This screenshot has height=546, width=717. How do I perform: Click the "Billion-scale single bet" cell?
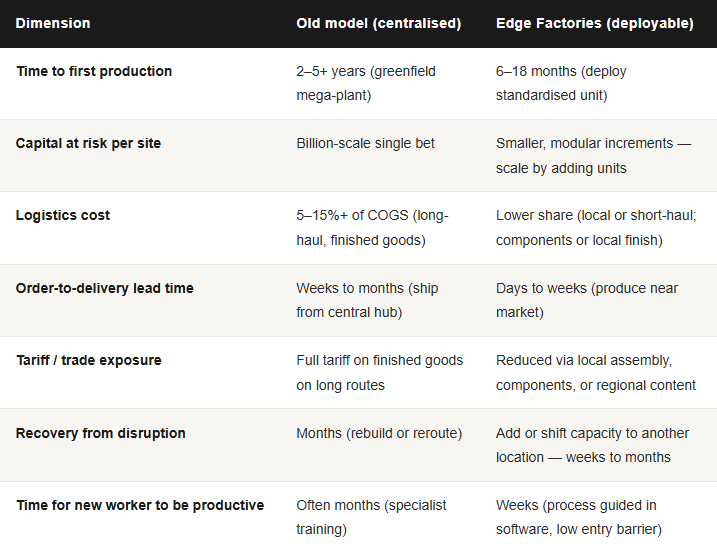point(365,143)
